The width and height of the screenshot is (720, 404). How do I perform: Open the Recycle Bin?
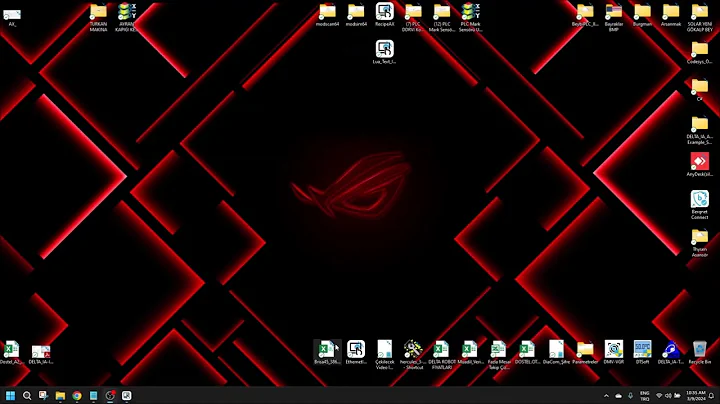click(x=699, y=350)
